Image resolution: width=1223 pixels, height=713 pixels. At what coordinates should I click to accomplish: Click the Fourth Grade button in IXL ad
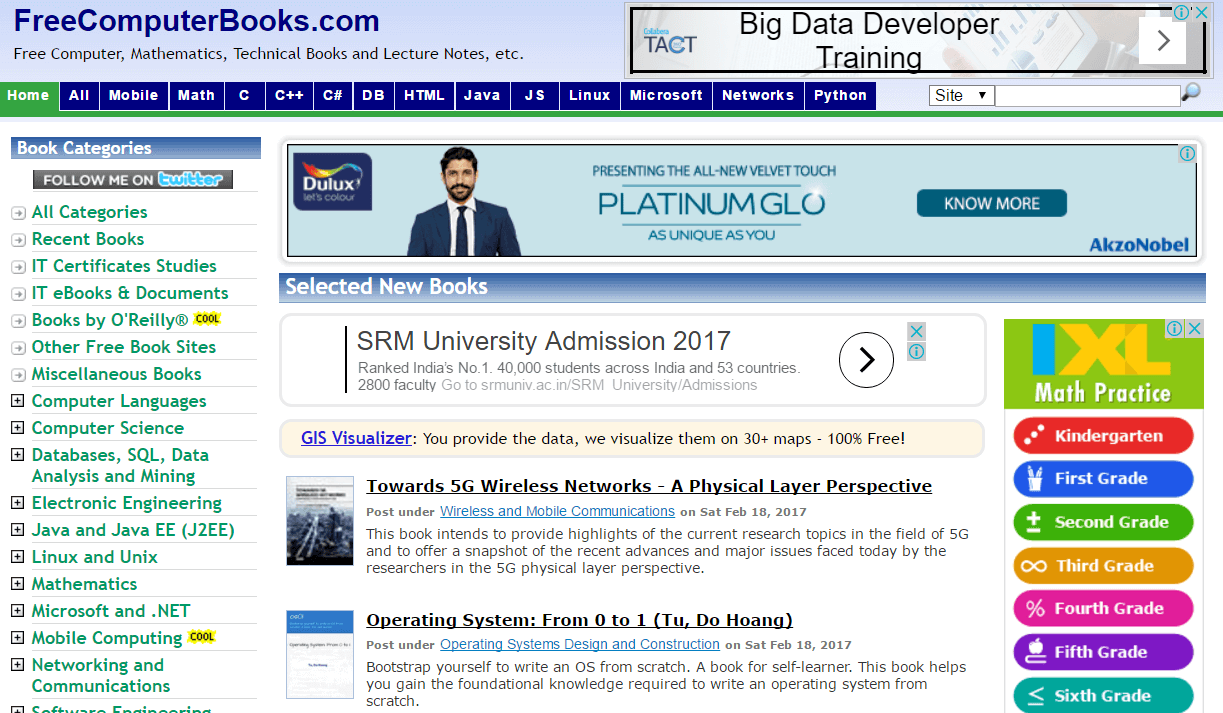(1104, 609)
